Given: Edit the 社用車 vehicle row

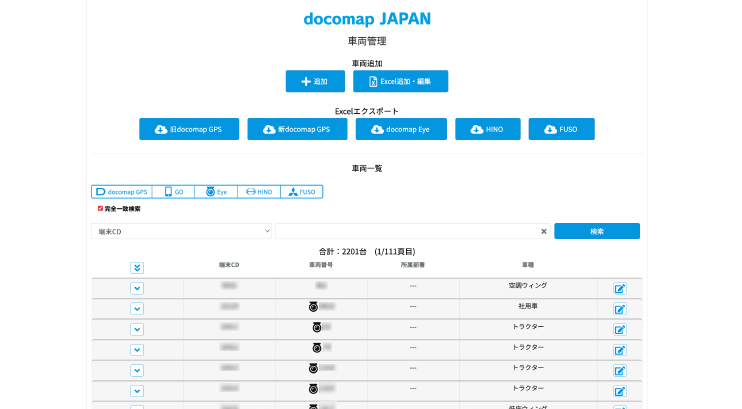Looking at the screenshot, I should [x=620, y=309].
